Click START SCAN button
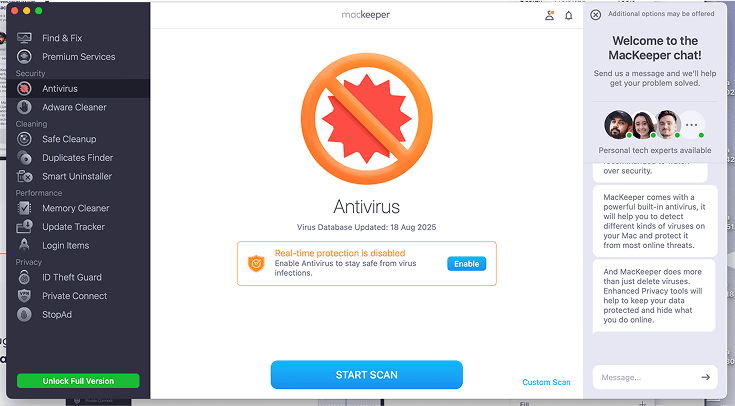 [367, 375]
